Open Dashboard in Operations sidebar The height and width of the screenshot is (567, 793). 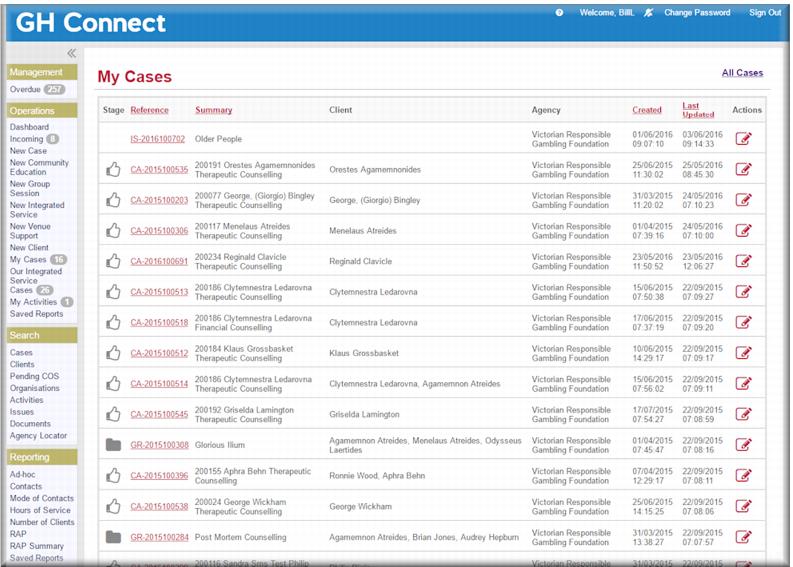[29, 127]
